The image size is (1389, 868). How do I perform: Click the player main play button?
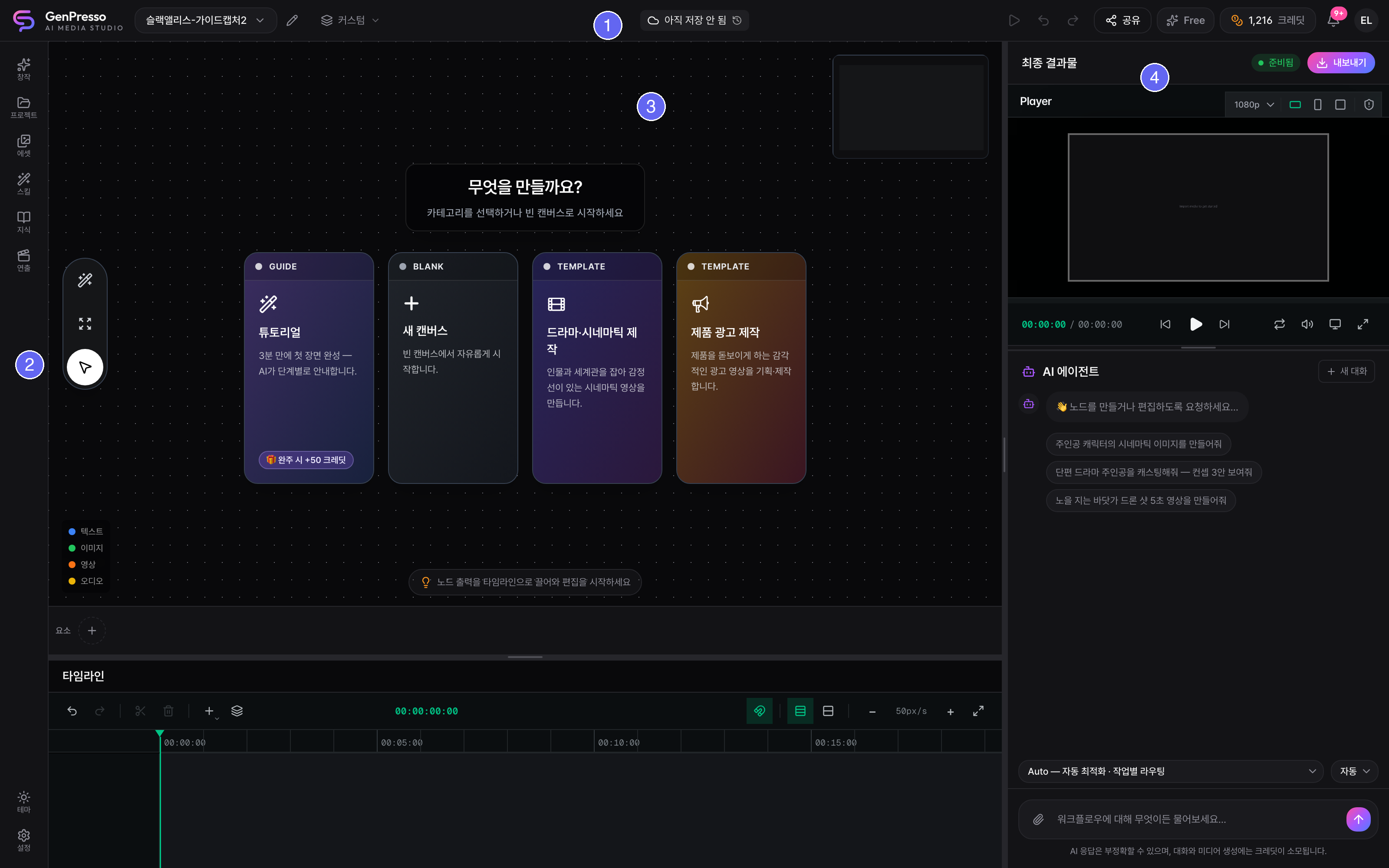(x=1195, y=324)
